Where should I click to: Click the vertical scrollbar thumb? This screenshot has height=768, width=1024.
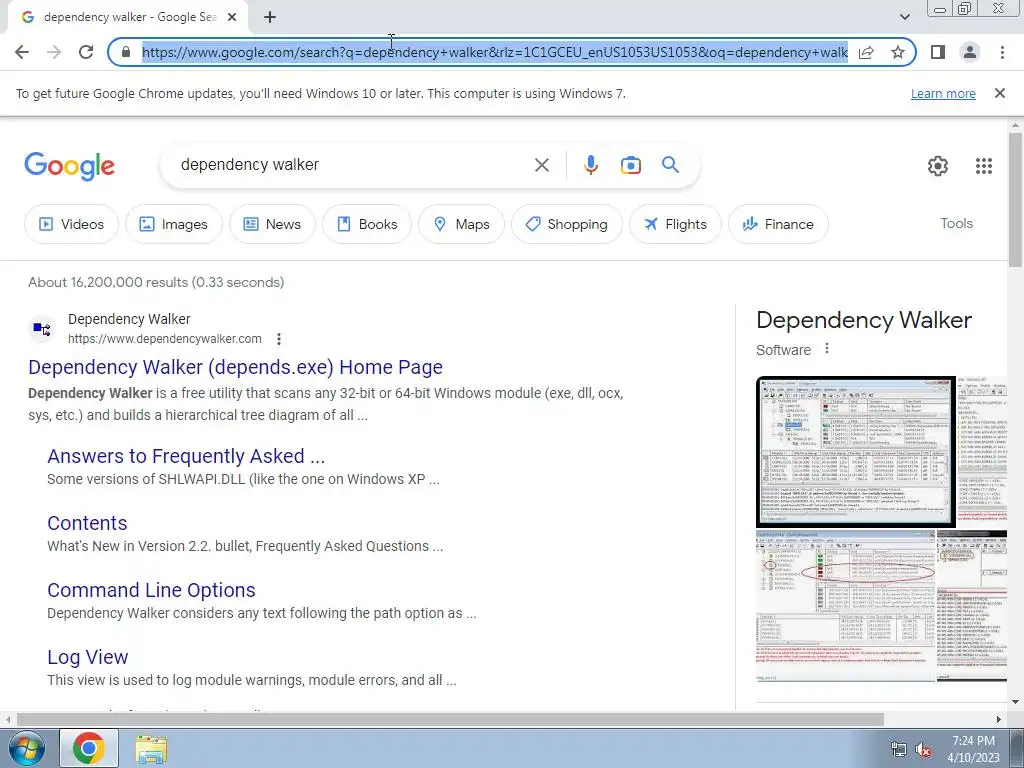1015,199
